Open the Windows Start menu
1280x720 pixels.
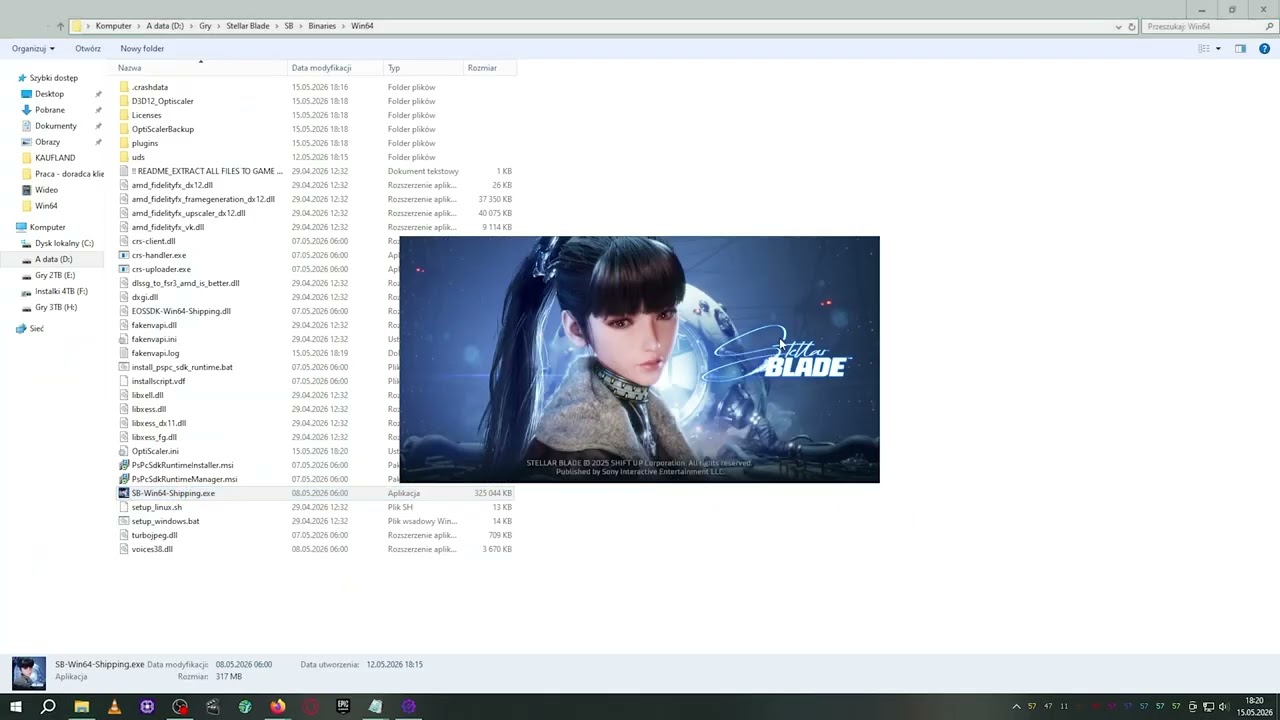pyautogui.click(x=16, y=707)
